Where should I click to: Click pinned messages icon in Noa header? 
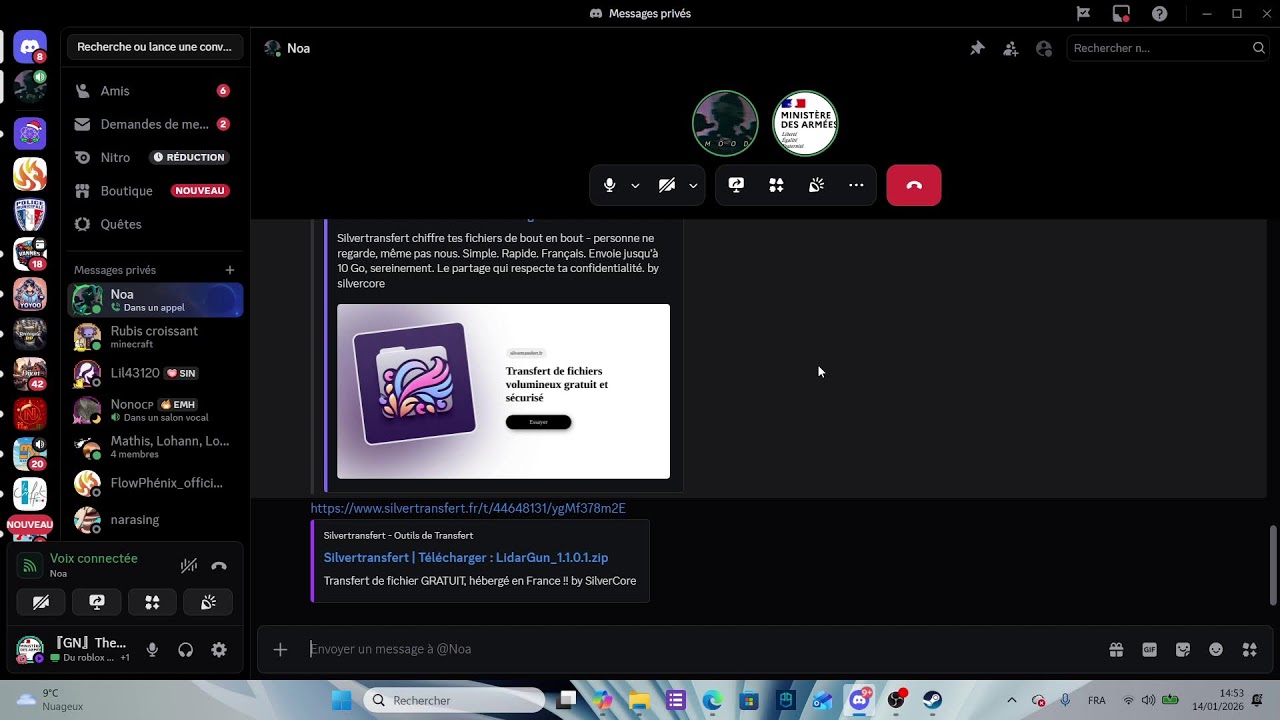tap(977, 48)
